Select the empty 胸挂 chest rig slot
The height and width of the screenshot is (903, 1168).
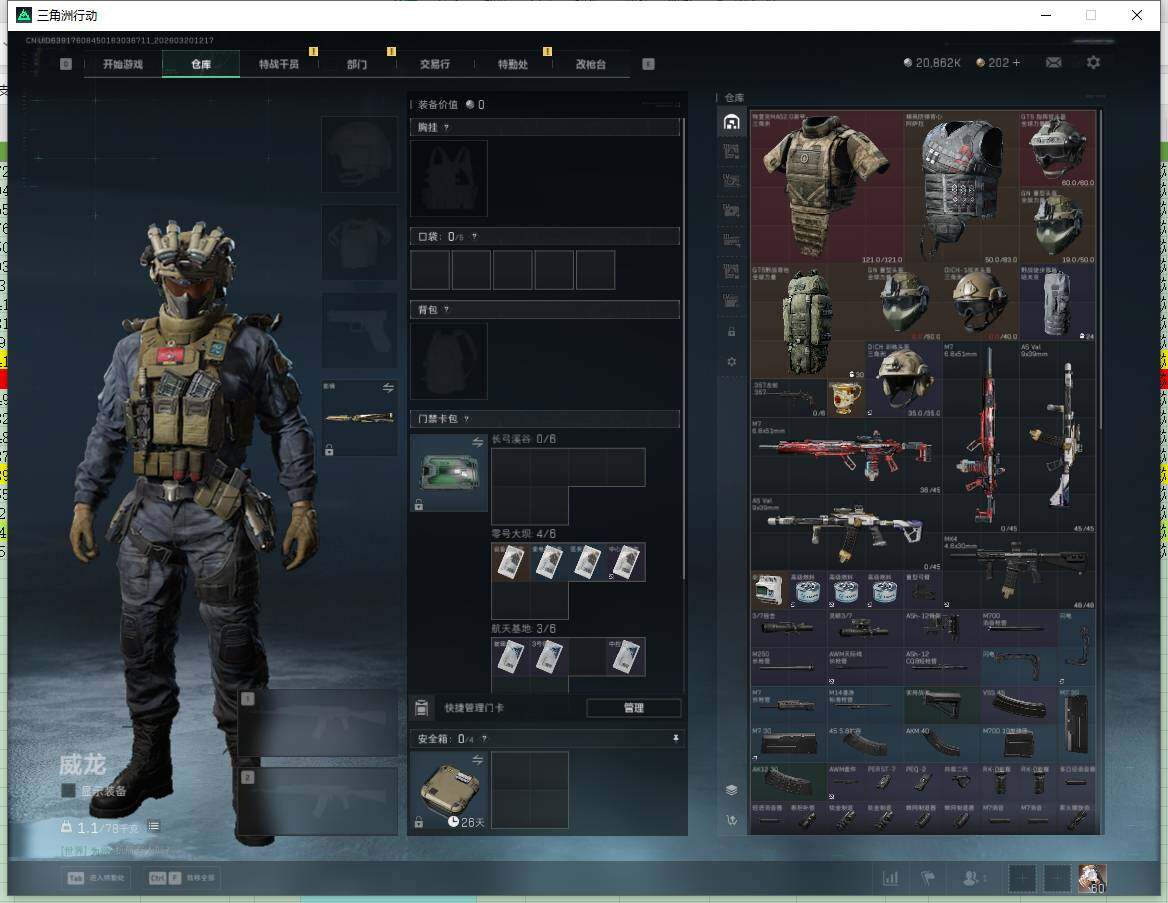(449, 179)
